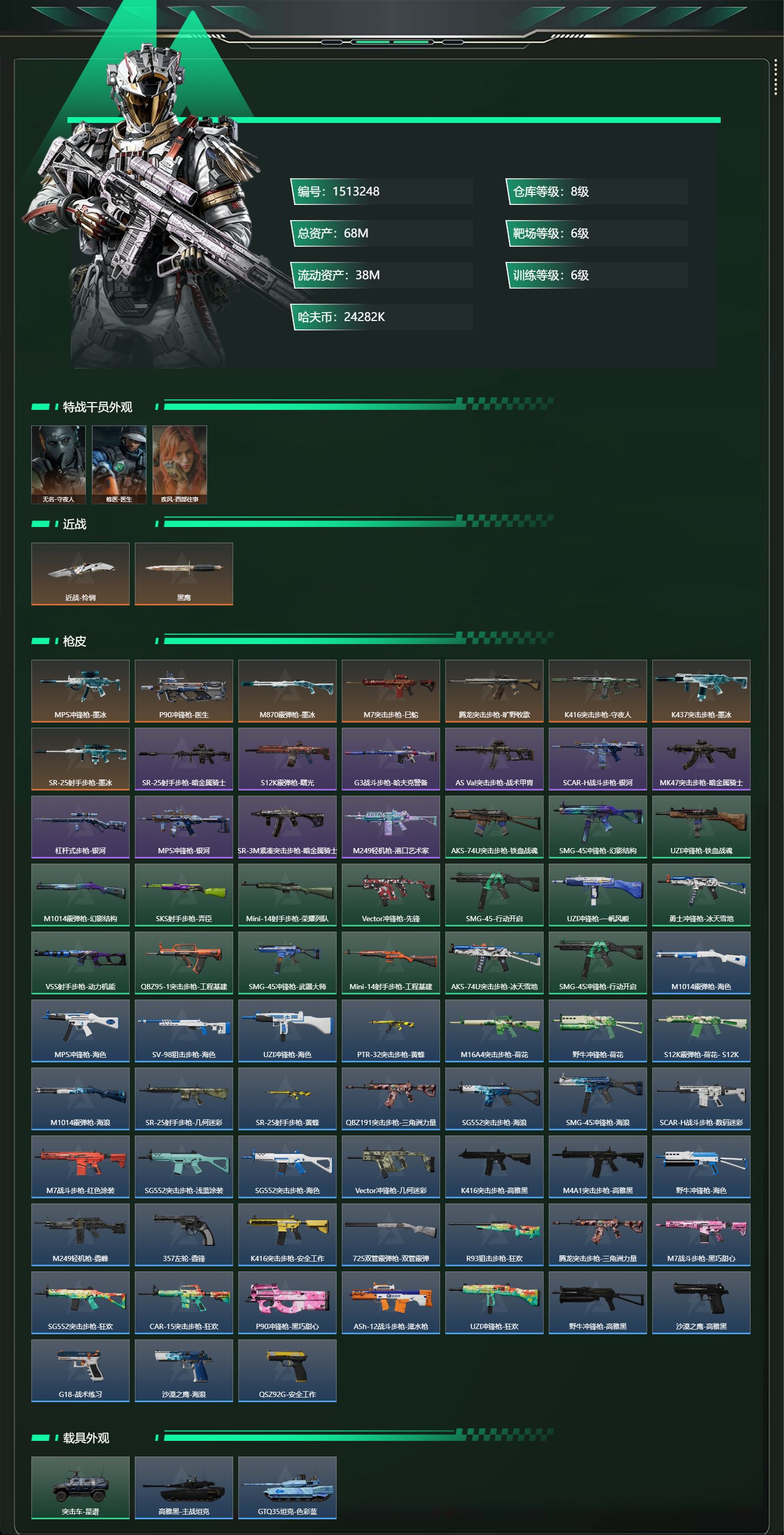Select the M16A4突击步枪-荷花 skin card
This screenshot has width=784, height=1535.
coord(494,1030)
